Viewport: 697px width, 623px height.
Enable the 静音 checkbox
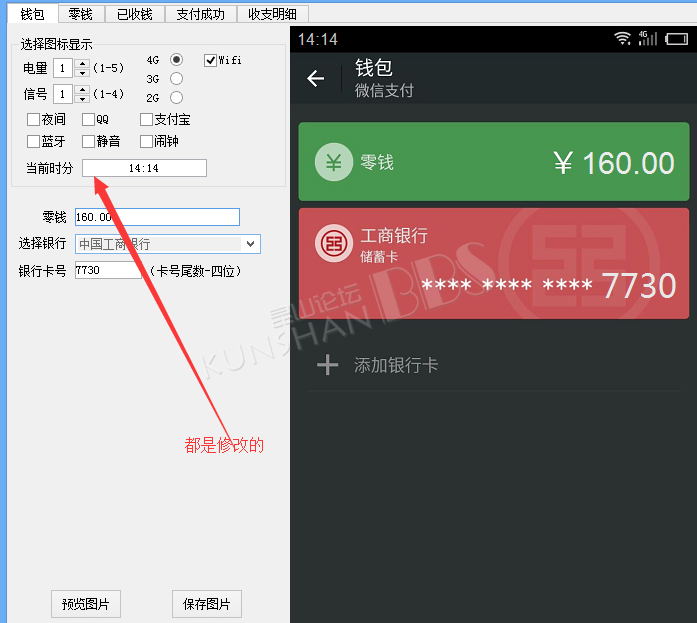[x=88, y=141]
